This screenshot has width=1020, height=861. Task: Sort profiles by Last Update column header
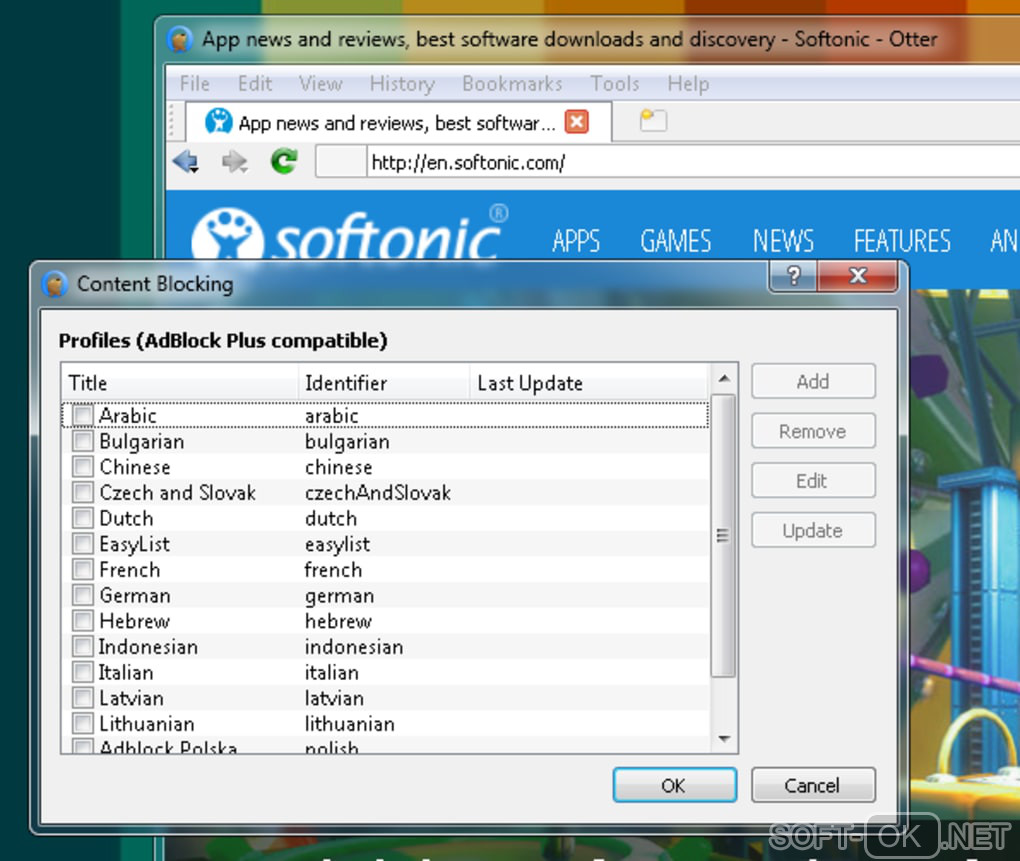click(x=589, y=382)
